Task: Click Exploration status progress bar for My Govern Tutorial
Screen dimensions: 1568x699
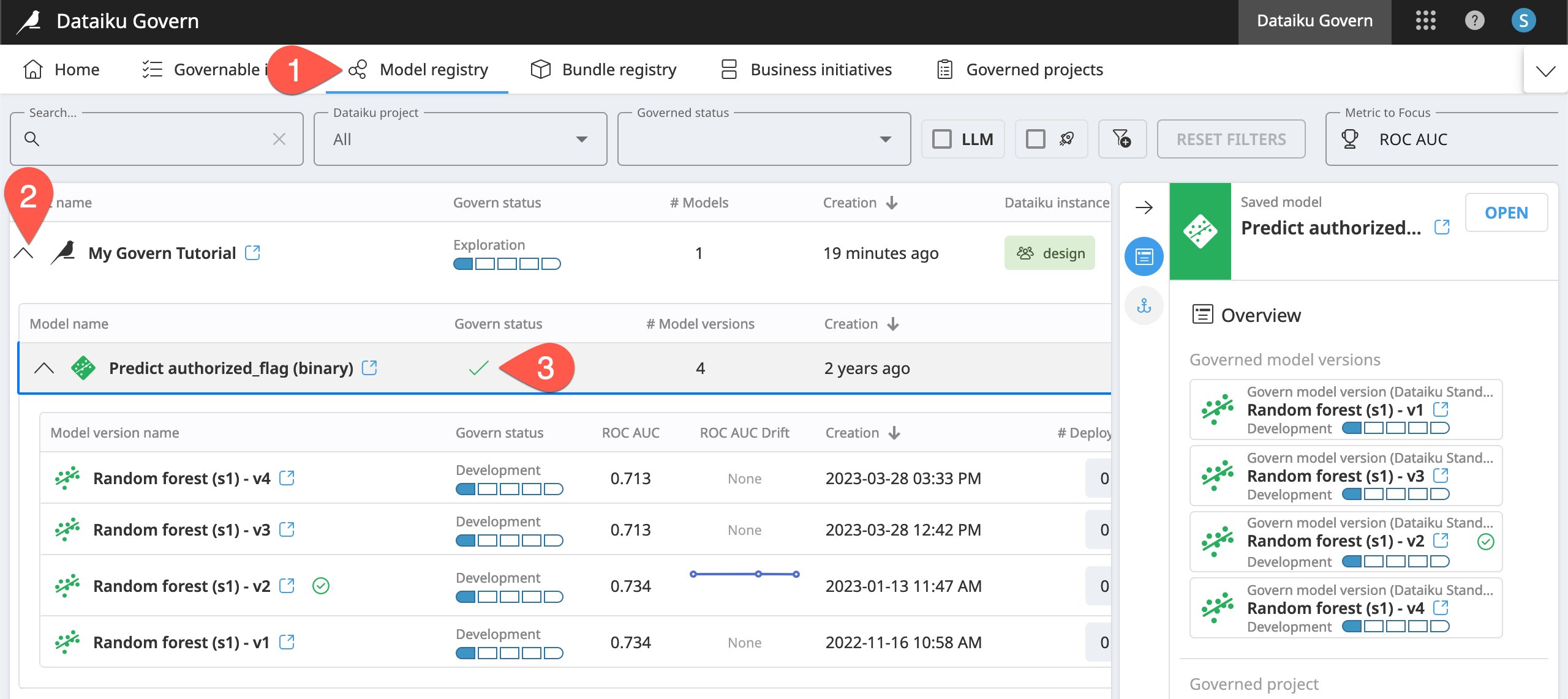Action: pyautogui.click(x=507, y=264)
